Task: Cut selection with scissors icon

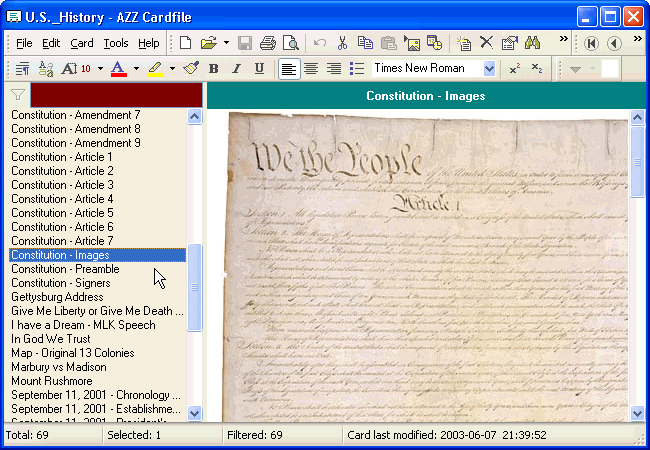Action: point(342,43)
